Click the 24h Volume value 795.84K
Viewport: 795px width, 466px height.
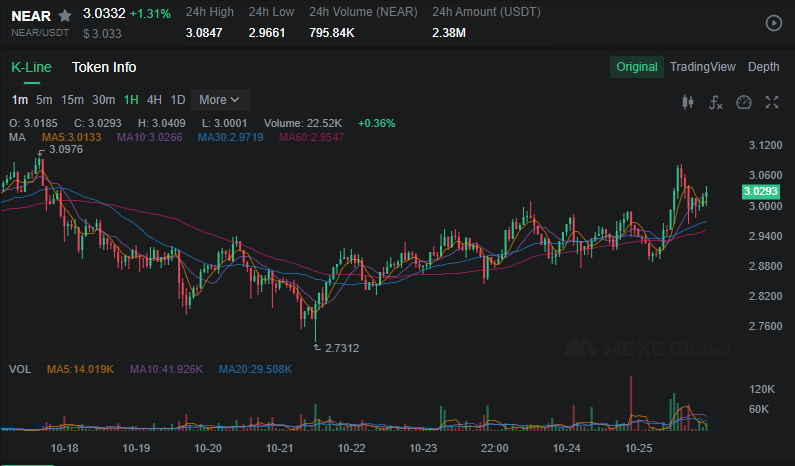pyautogui.click(x=332, y=33)
